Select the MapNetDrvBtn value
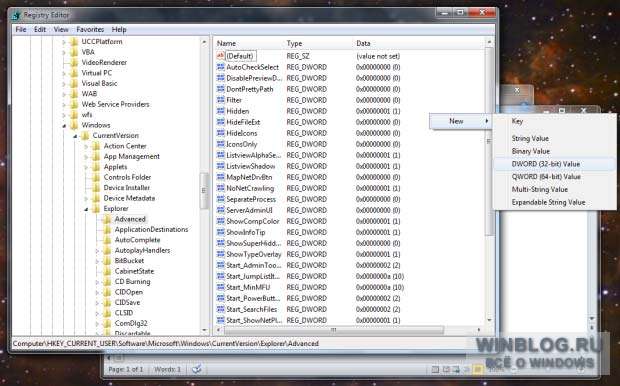Viewport: 620px width, 386px height. click(x=249, y=177)
